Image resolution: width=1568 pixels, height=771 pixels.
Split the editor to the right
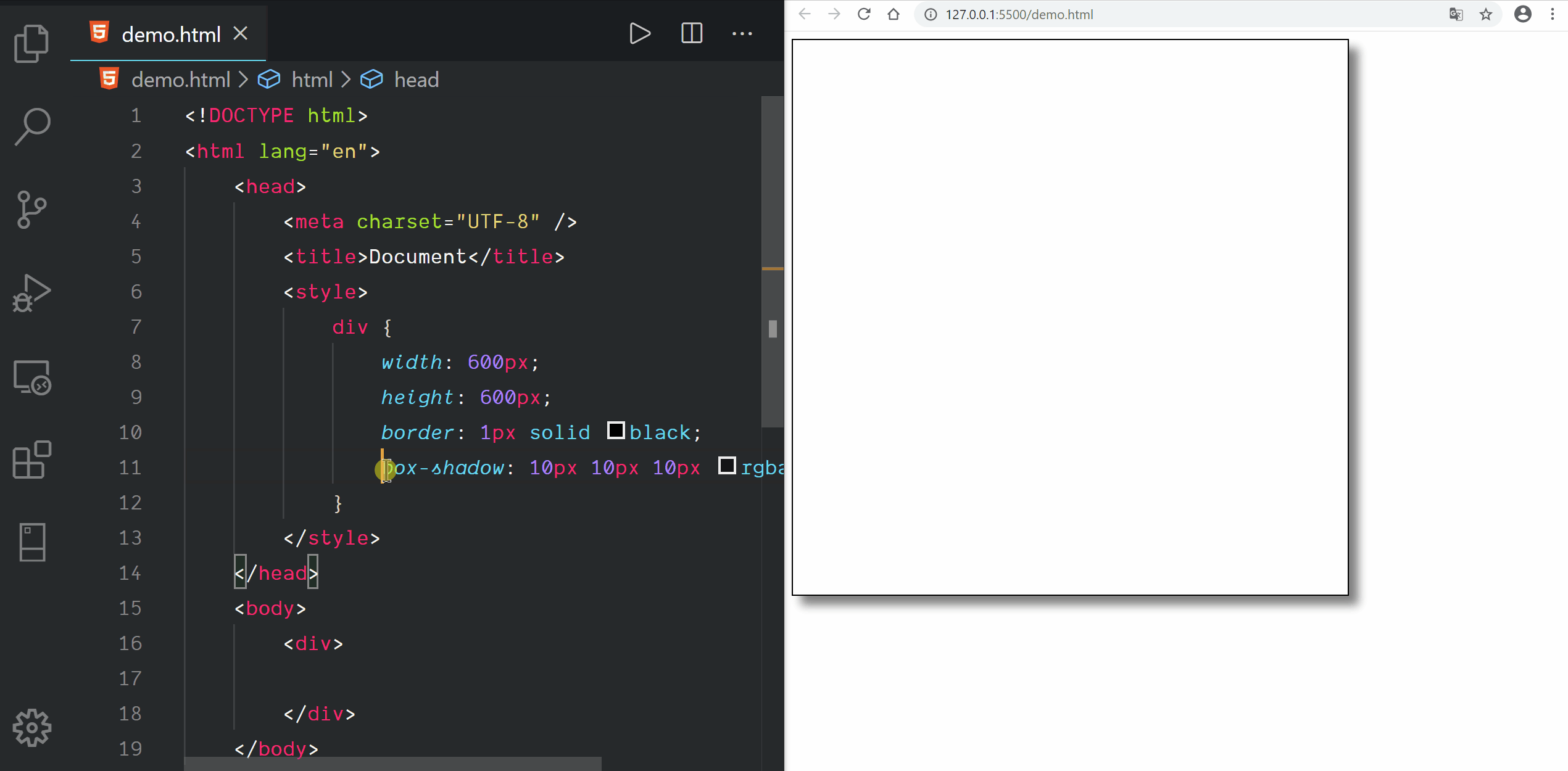[691, 33]
